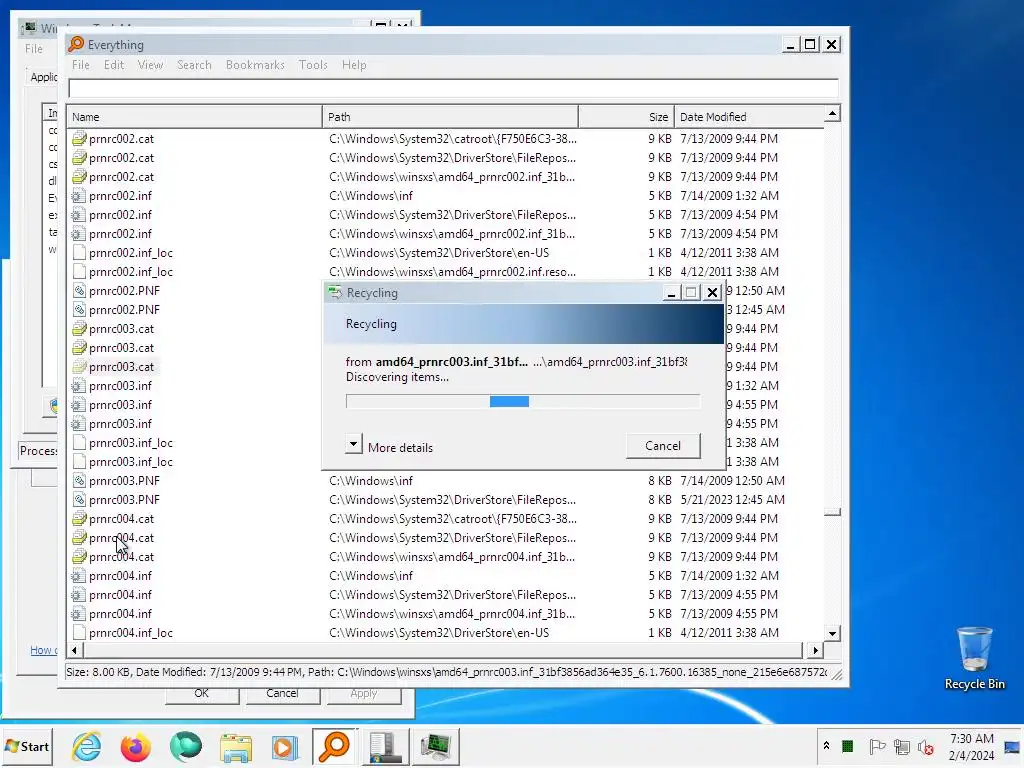
Task: Launch Firefox from taskbar
Action: point(136,746)
